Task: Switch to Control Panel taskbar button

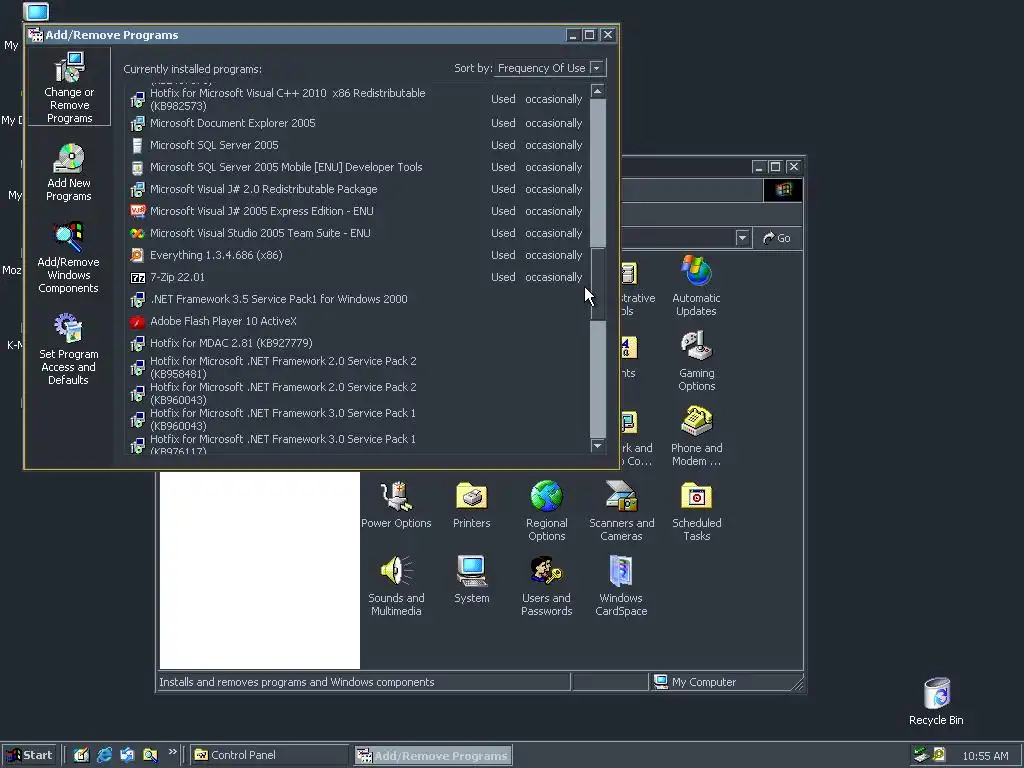Action: [x=270, y=755]
